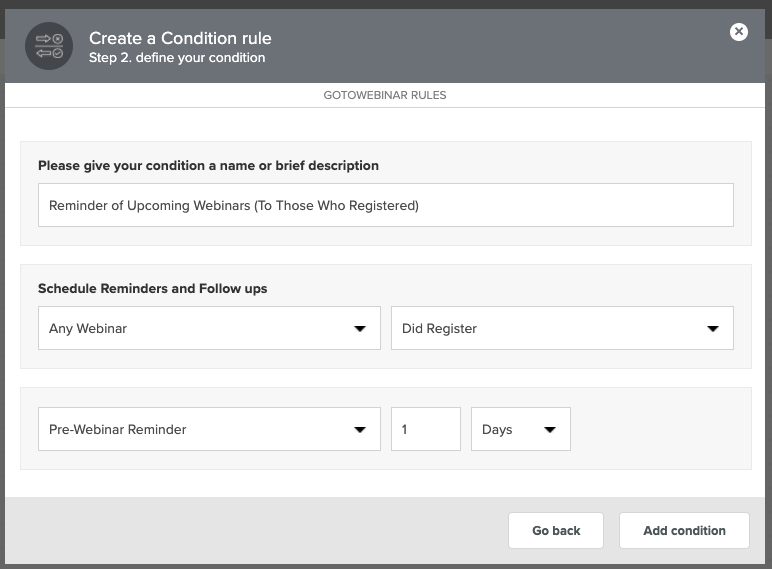Click the arrow icon on Any Webinar selector

pyautogui.click(x=360, y=329)
